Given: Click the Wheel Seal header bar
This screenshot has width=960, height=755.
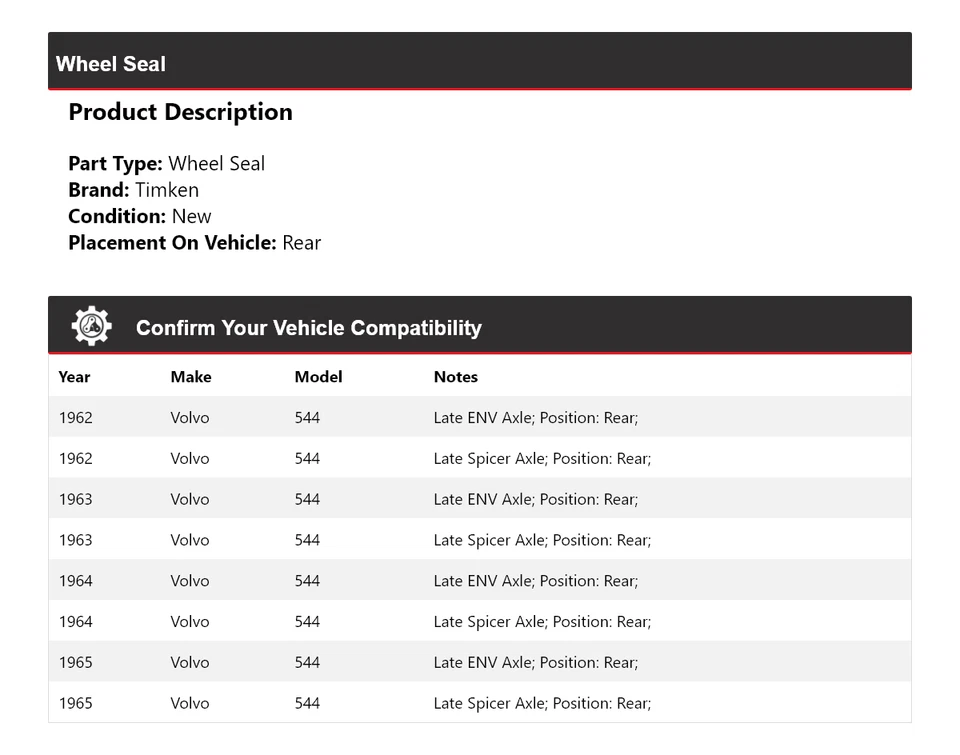Looking at the screenshot, I should [x=479, y=62].
